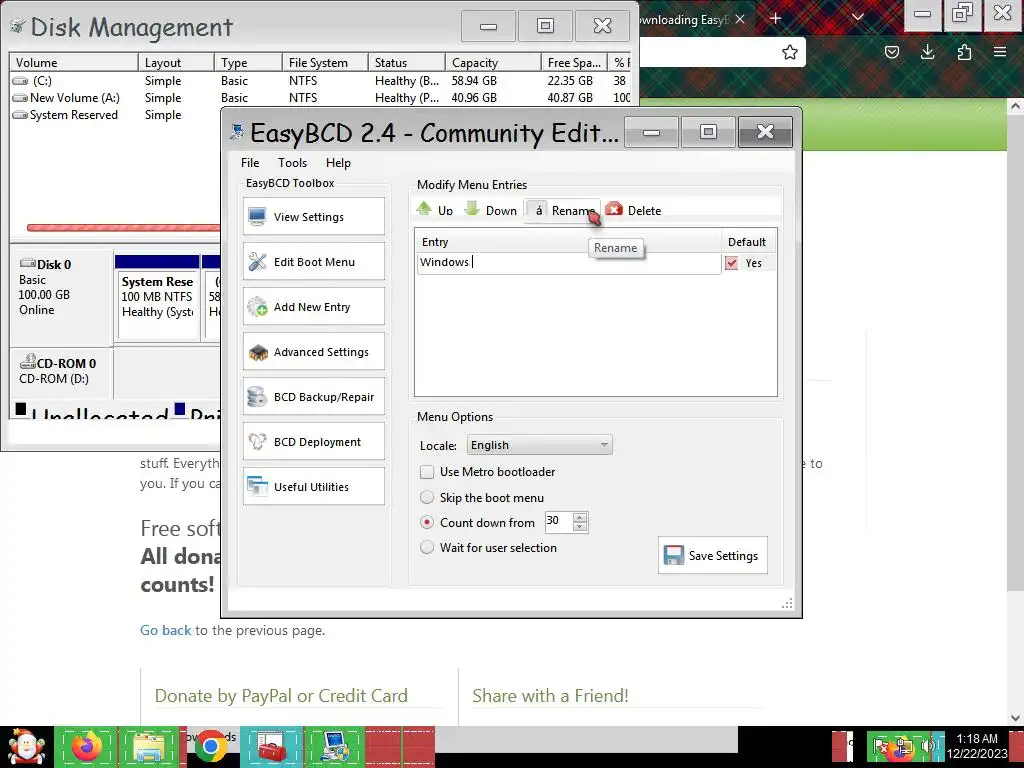
Task: Open Chrome from the taskbar
Action: 210,747
